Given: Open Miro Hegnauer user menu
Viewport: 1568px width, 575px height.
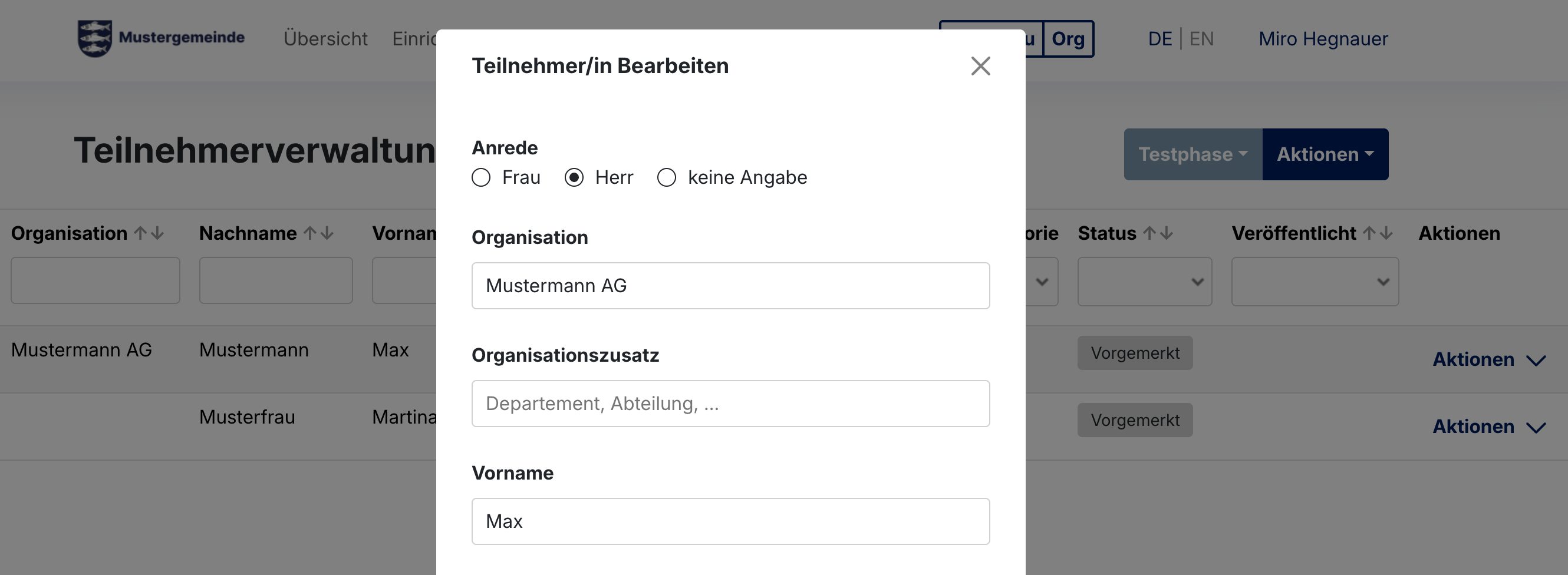Looking at the screenshot, I should click(1323, 39).
